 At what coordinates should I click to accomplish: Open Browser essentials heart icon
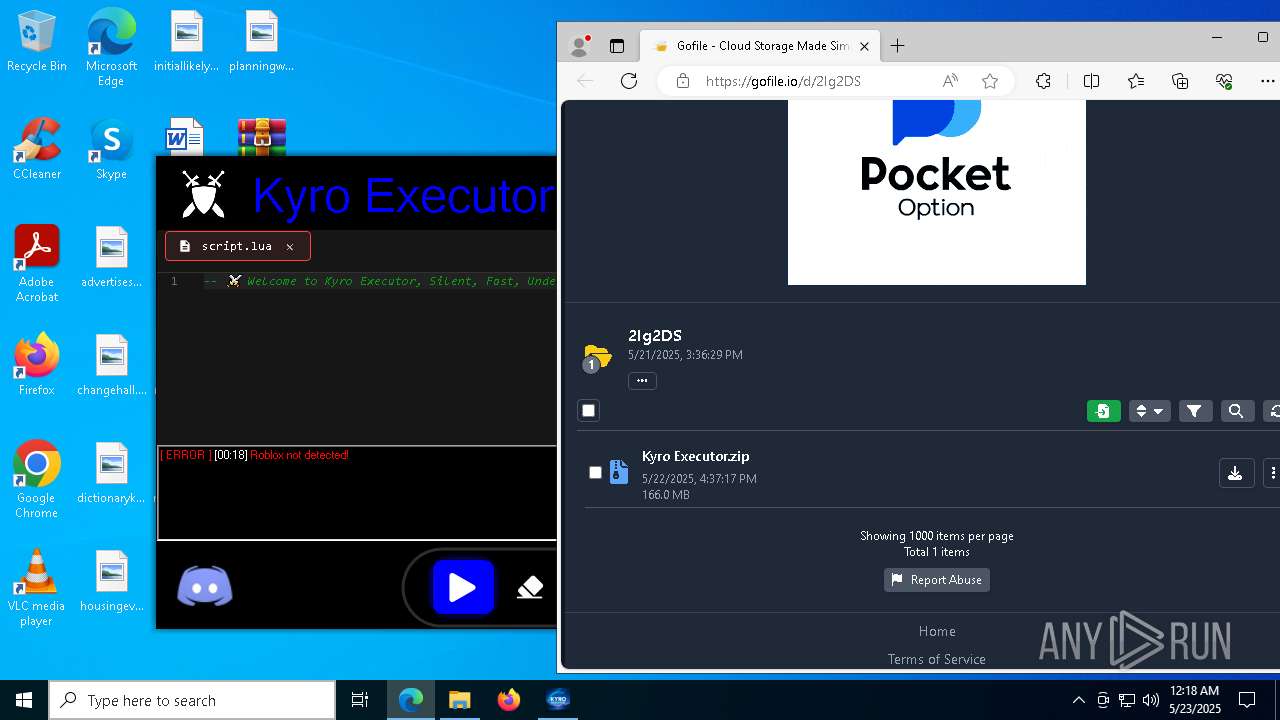click(1224, 81)
